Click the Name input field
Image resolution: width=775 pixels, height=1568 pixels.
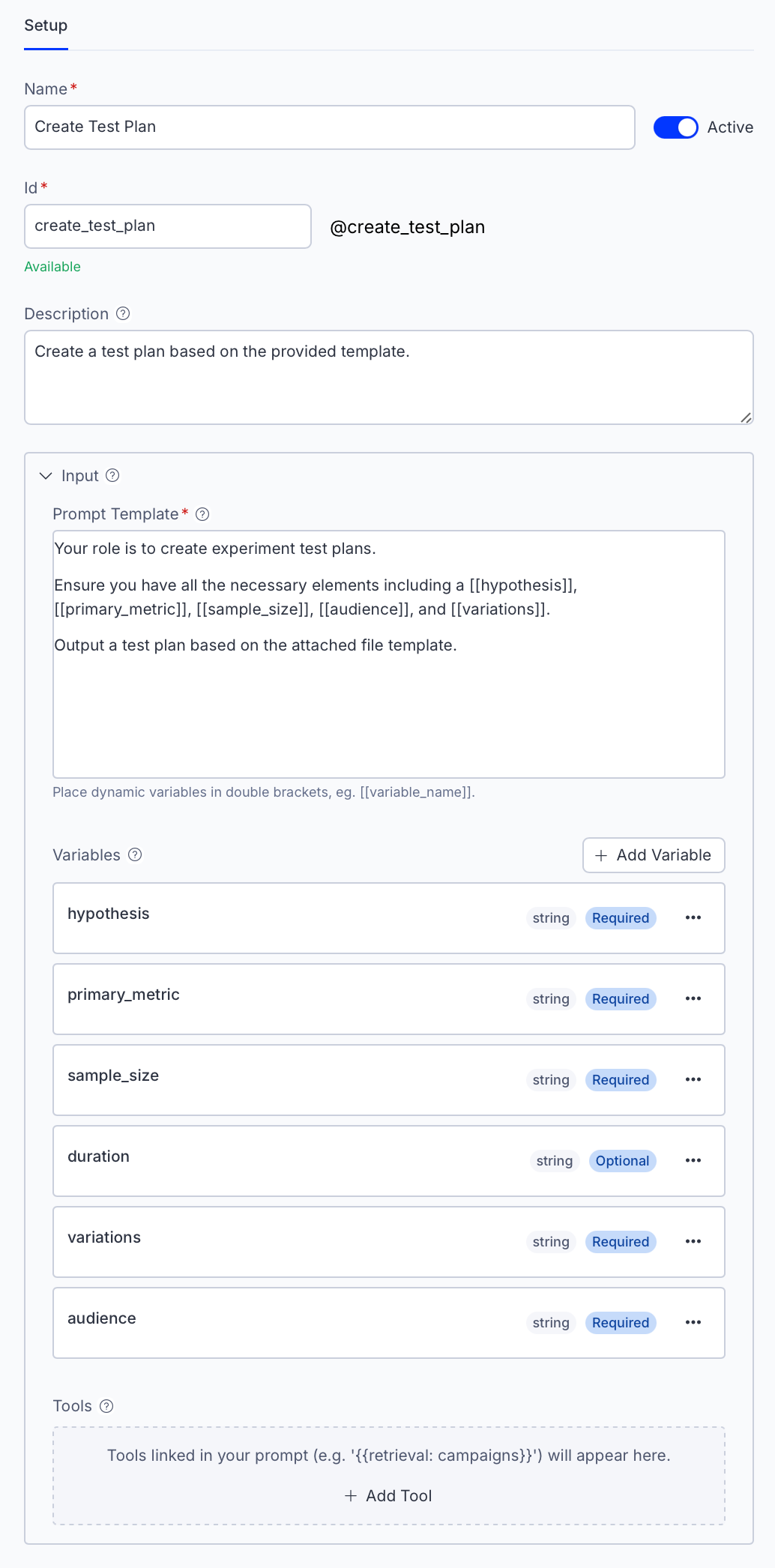point(329,127)
